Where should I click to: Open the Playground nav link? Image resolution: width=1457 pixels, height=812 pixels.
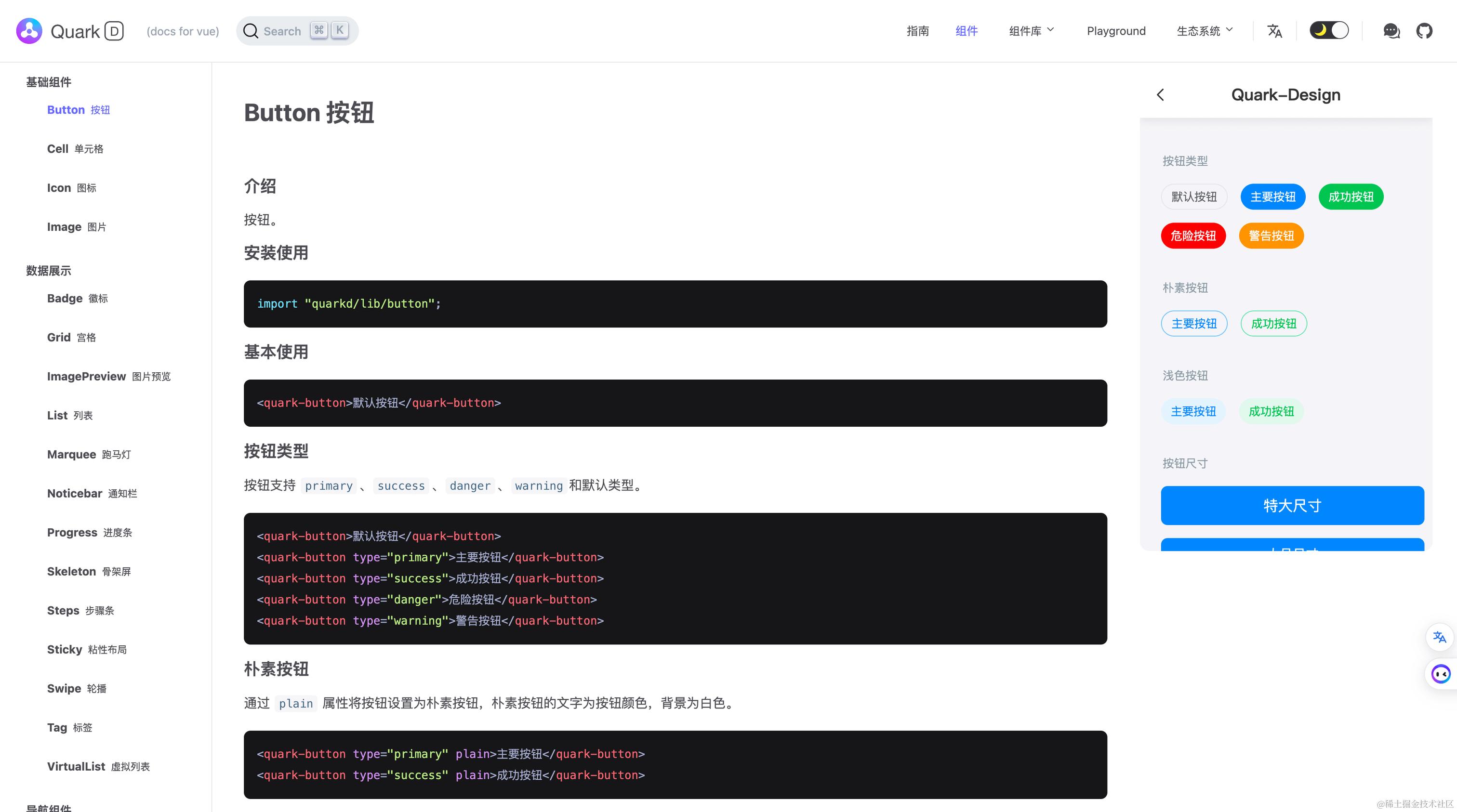(x=1116, y=30)
